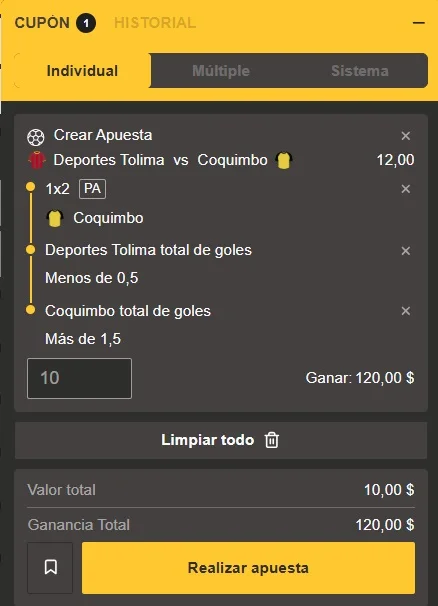Remove the 1x2 Coquimbo selection

click(406, 189)
